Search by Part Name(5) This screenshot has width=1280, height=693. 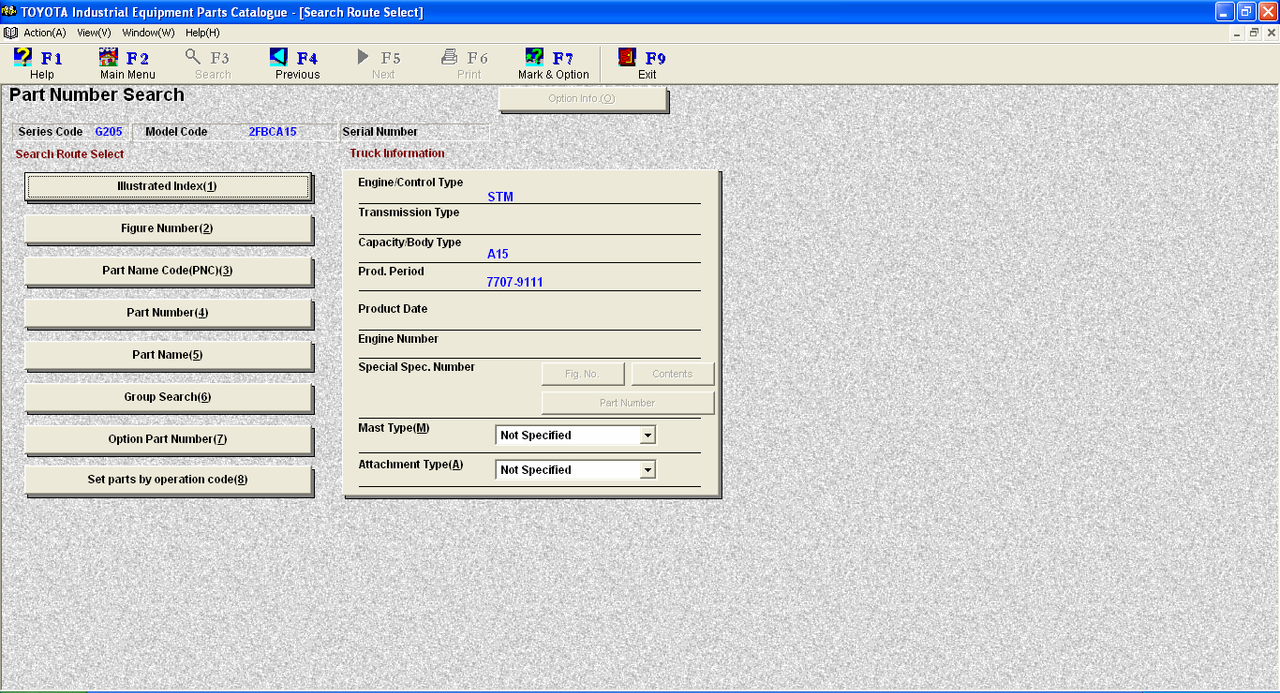tap(168, 355)
